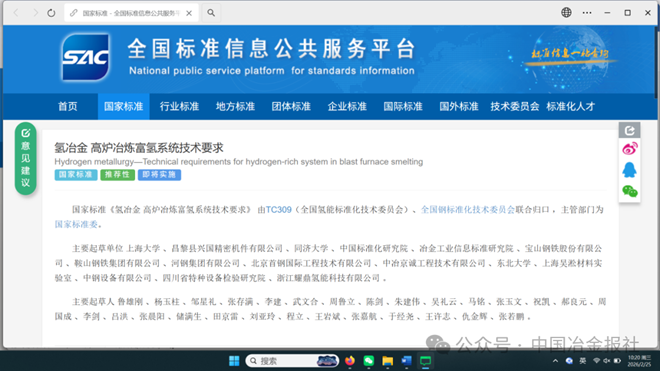This screenshot has height=371, width=660.
Task: Select 国家标准 navigation tab
Action: (123, 107)
